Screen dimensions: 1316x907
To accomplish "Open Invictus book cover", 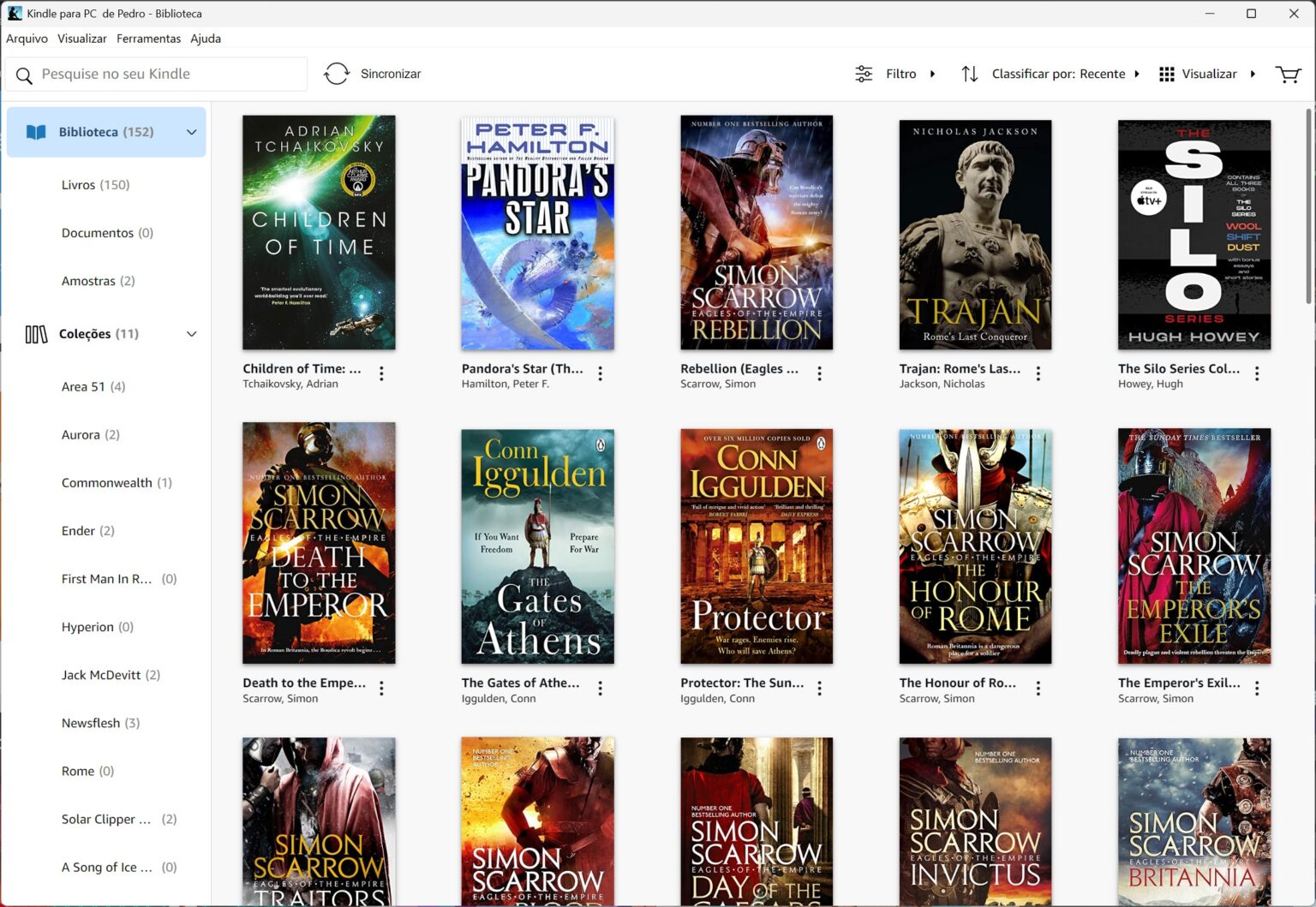I will point(975,821).
